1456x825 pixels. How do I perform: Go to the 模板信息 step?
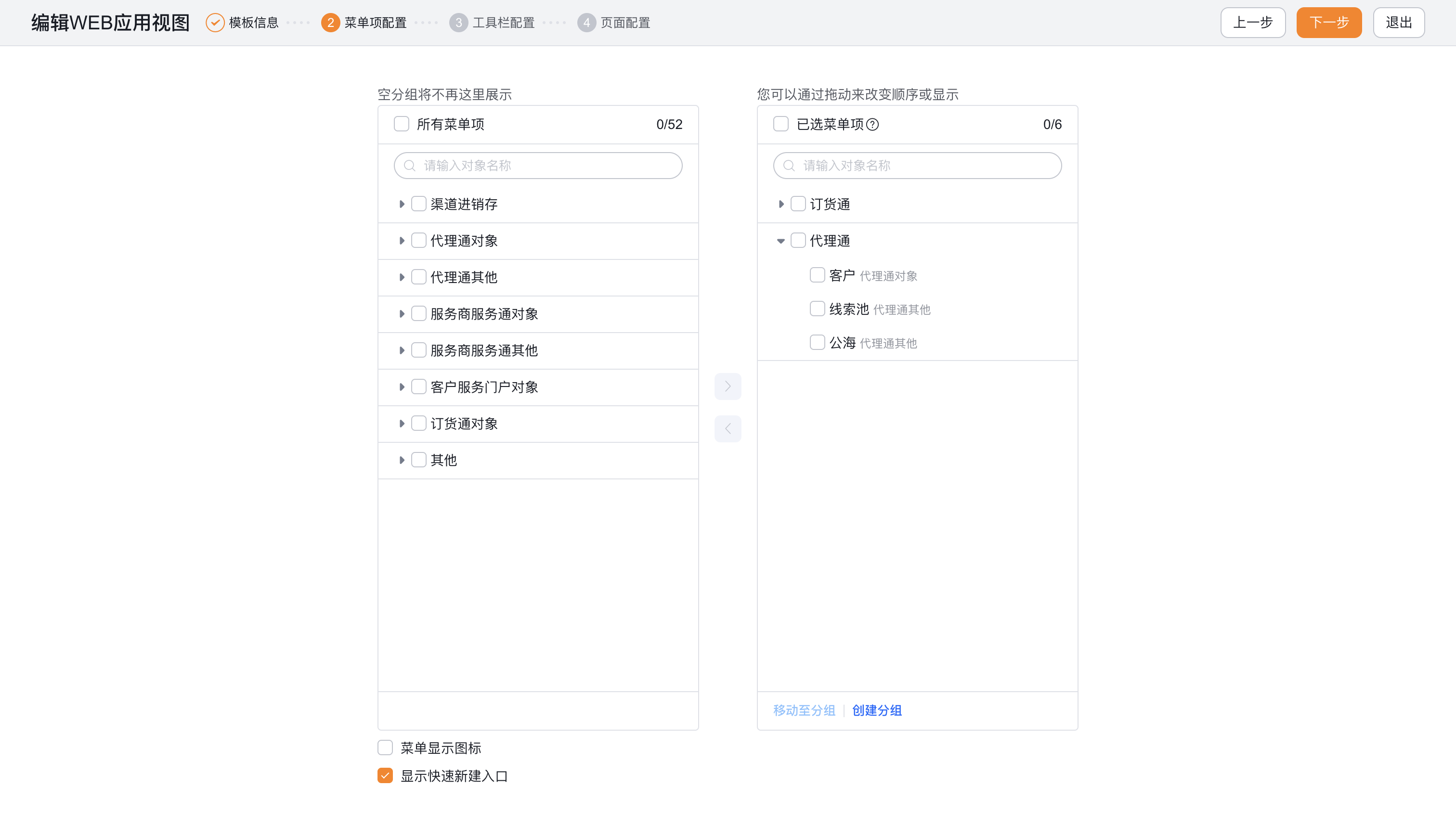click(x=254, y=23)
